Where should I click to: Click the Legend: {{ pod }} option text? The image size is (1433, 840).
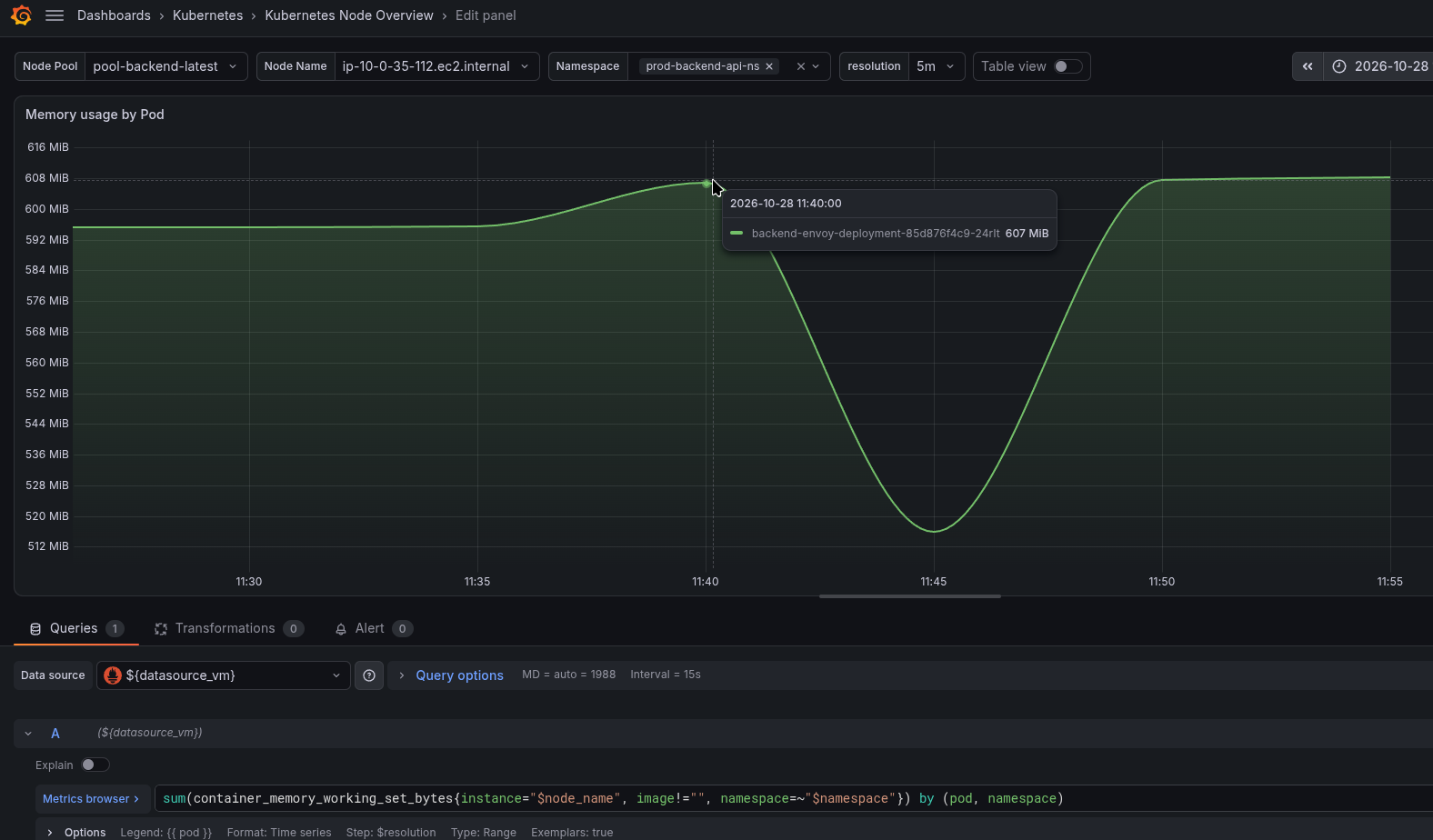click(x=165, y=833)
